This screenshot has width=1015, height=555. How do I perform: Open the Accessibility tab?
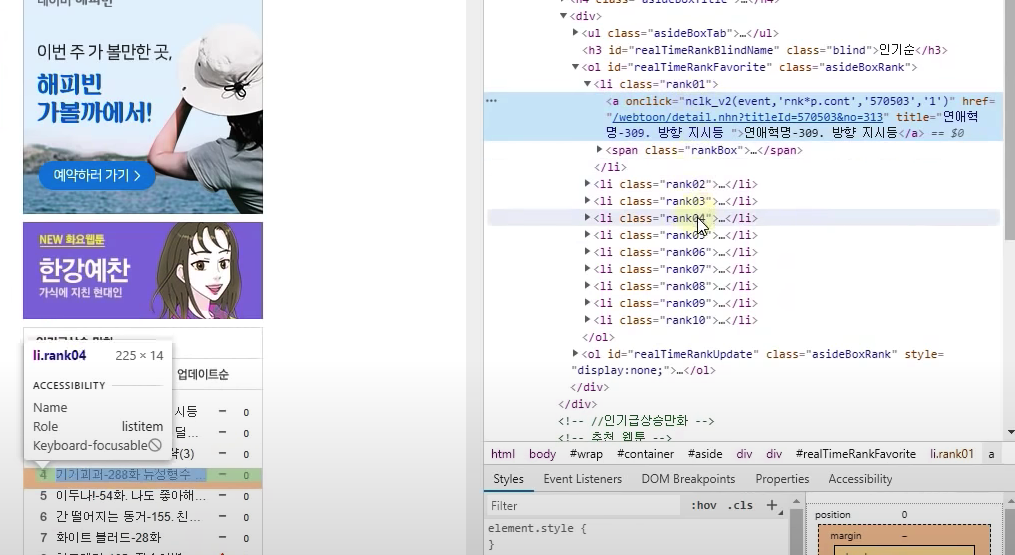(x=860, y=479)
